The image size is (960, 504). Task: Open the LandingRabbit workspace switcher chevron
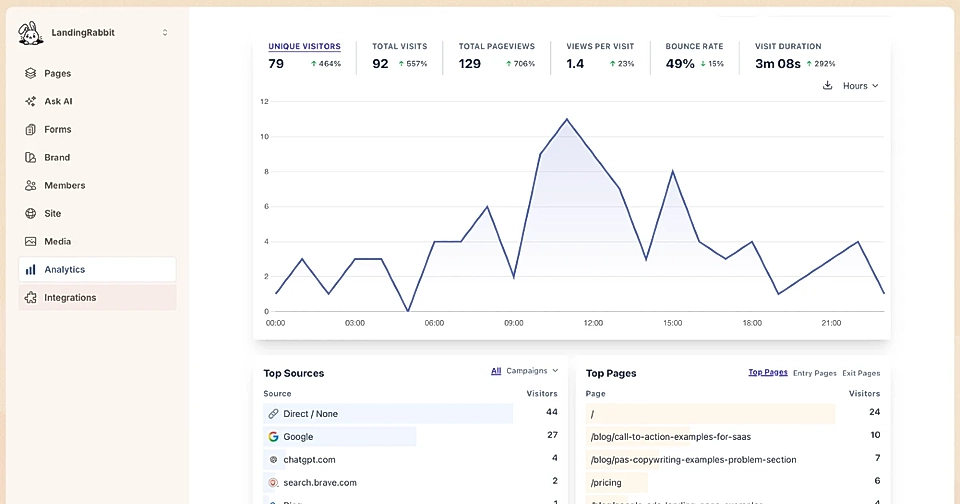pyautogui.click(x=165, y=32)
